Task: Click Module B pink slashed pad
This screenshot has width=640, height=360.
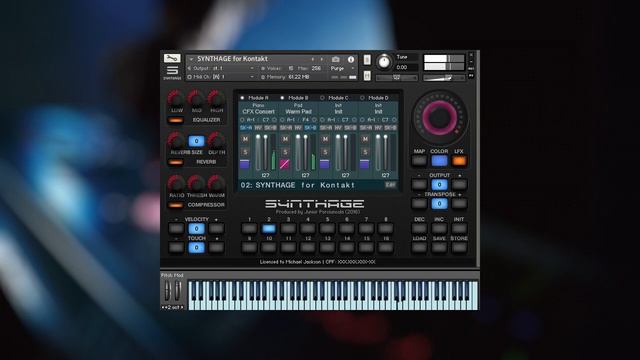Action: pos(284,164)
